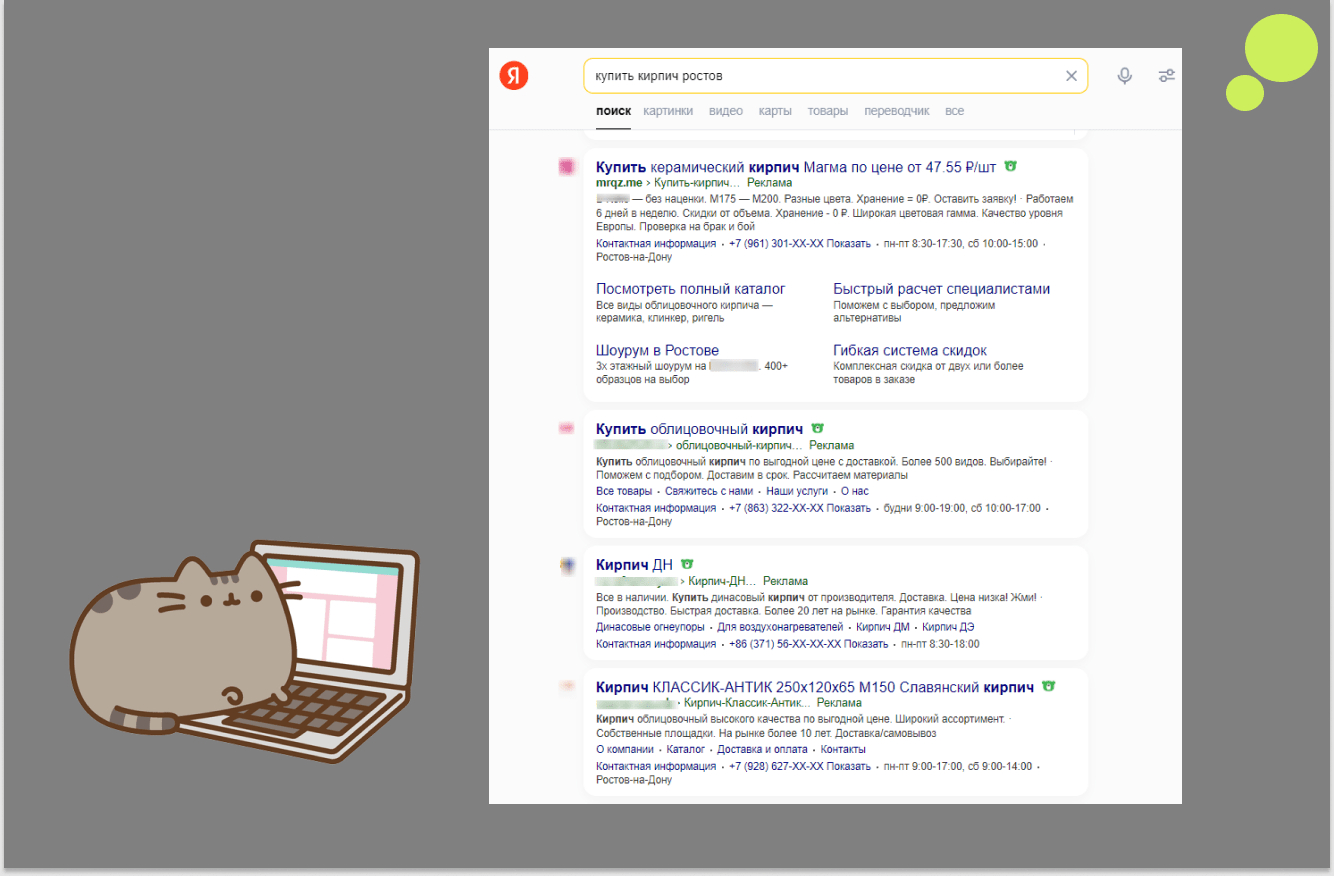Open the "переводчик" tab
1334x876 pixels.
click(897, 111)
